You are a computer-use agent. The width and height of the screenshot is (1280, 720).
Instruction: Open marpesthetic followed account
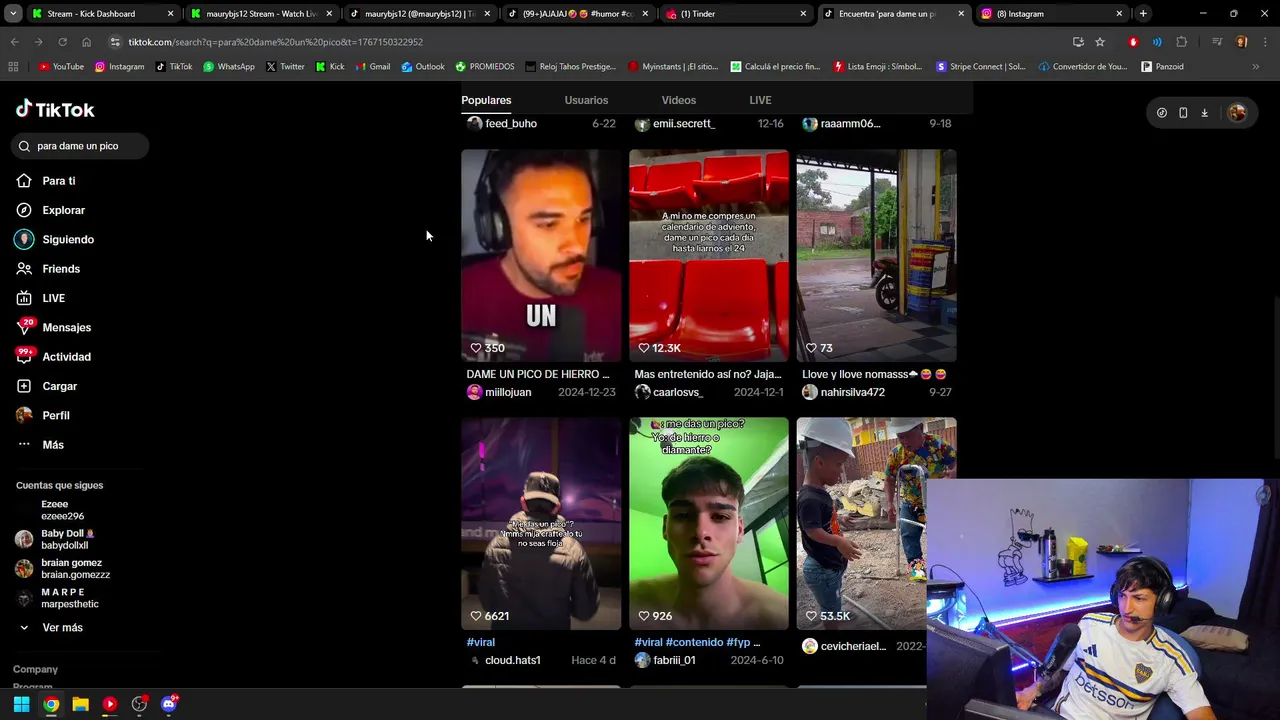pos(58,598)
